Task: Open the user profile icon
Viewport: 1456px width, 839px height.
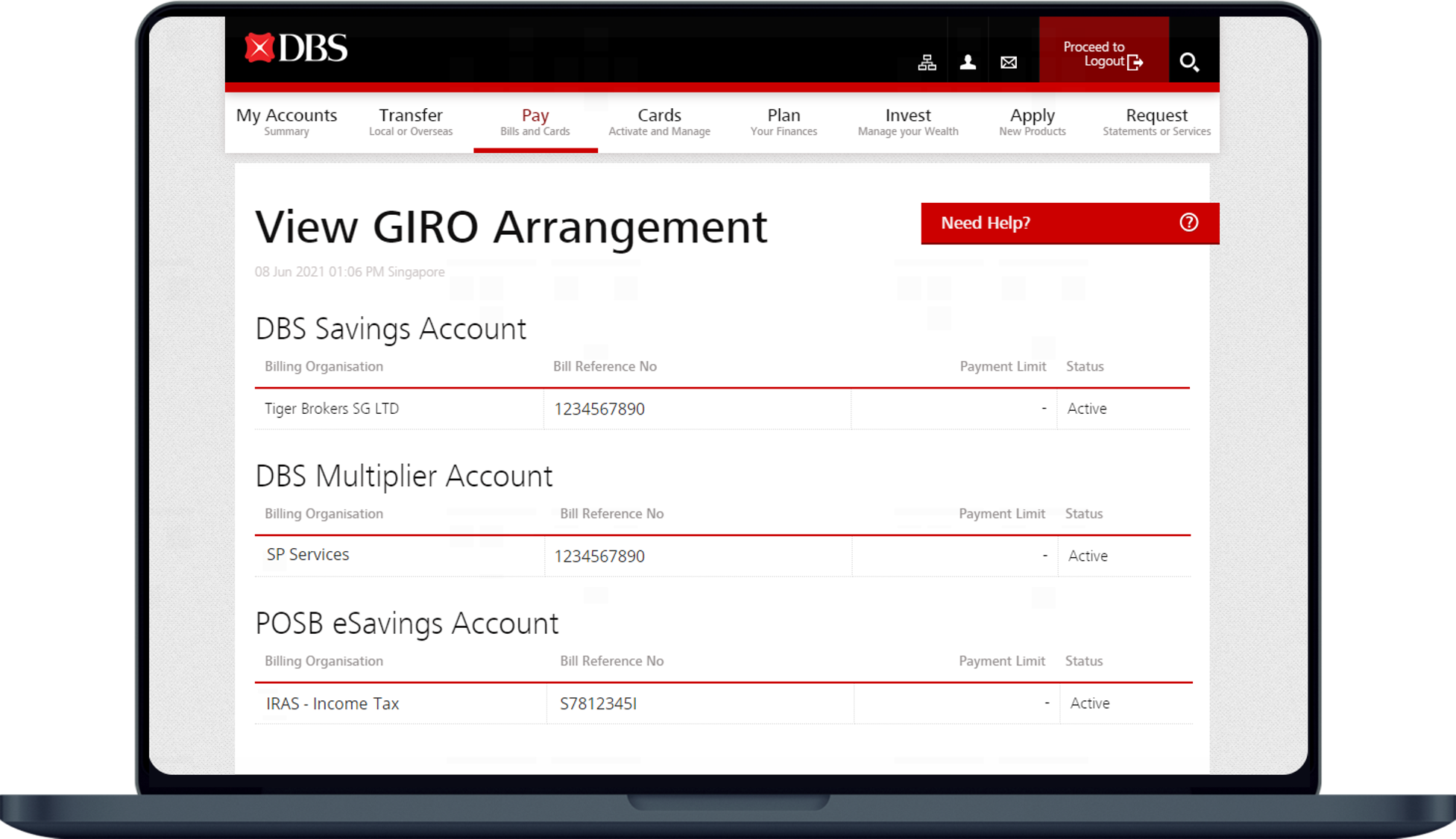Action: pos(968,62)
